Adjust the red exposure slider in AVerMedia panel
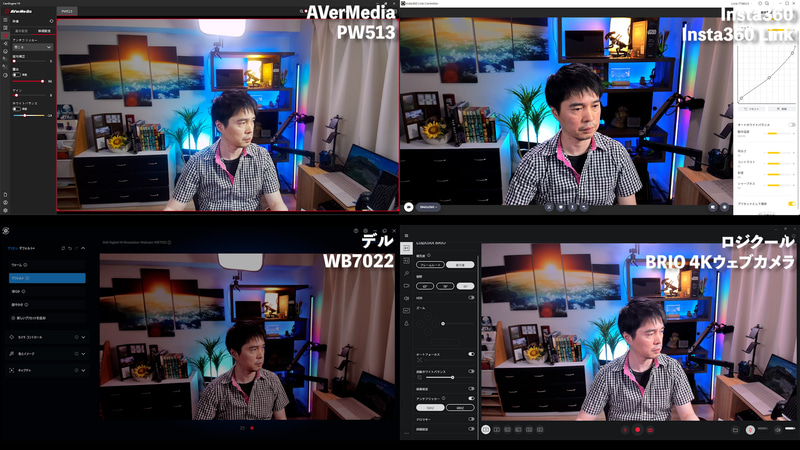This screenshot has width=800, height=450. click(x=29, y=81)
